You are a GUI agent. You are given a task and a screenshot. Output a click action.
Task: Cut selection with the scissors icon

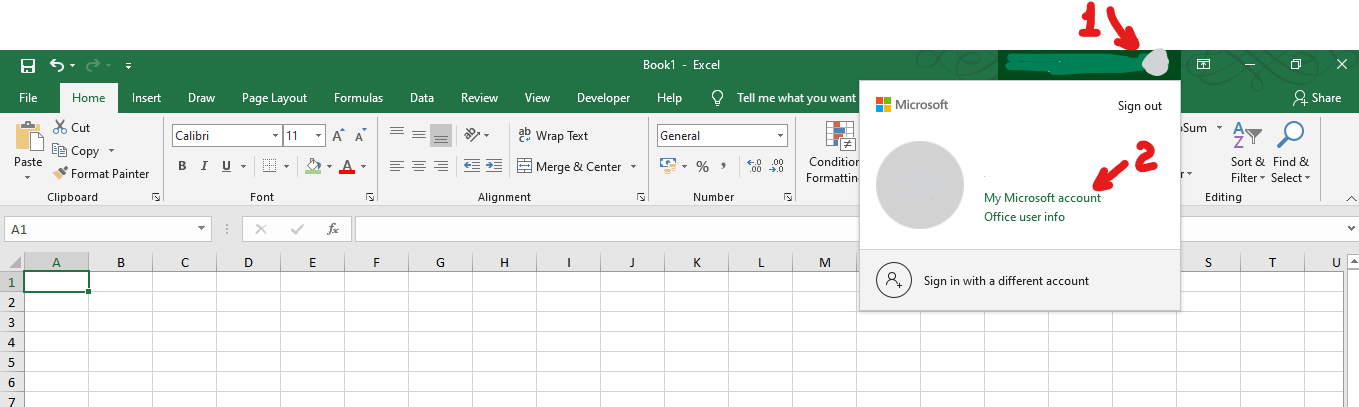[x=60, y=128]
